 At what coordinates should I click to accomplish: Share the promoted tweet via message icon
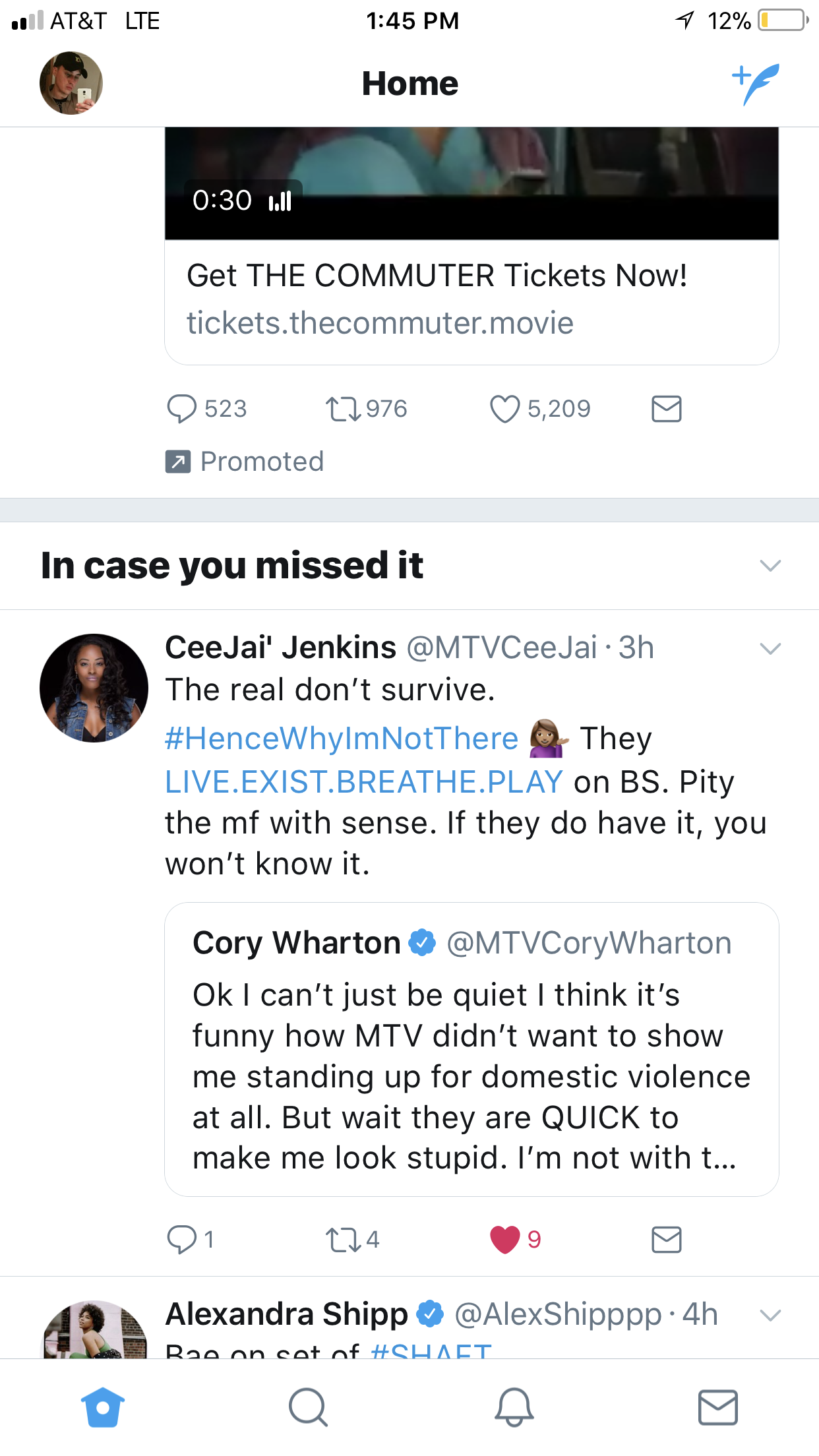point(667,409)
